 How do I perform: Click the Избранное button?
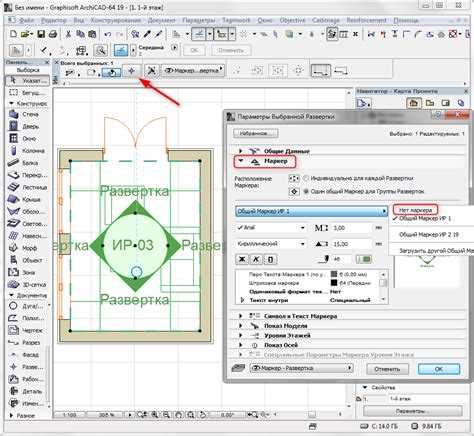click(x=256, y=134)
